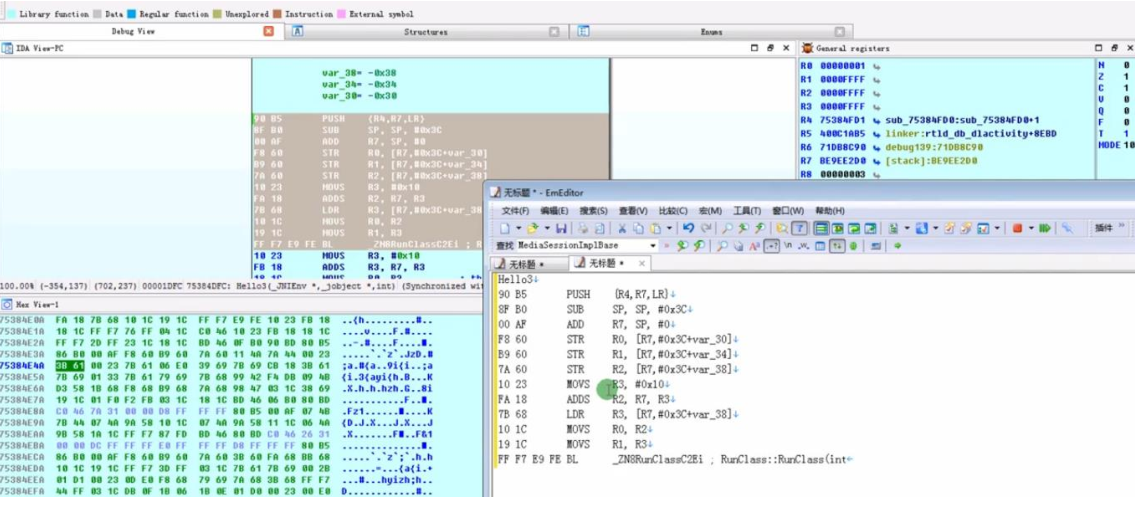Screen dimensions: 1135x510
Task: Select the Debug View tab in IDA
Action: [x=132, y=32]
